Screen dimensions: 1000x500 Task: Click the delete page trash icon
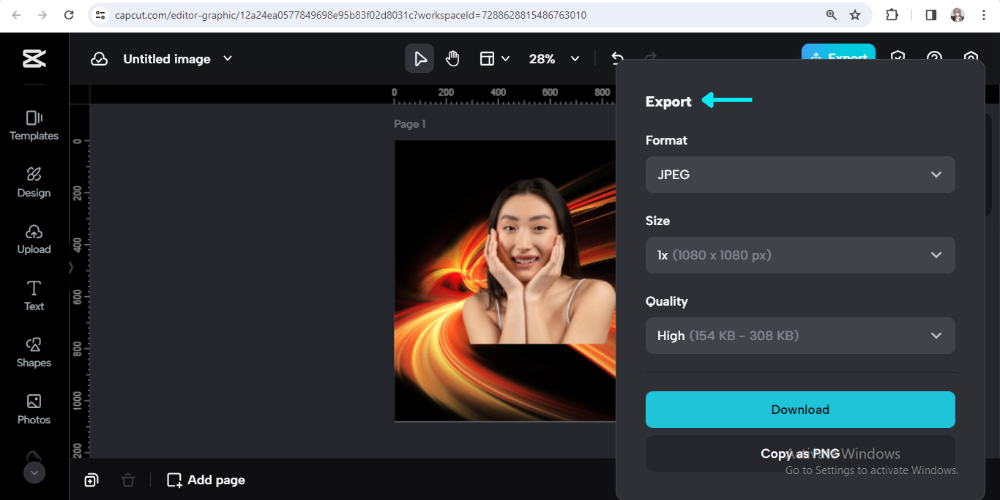click(x=128, y=480)
